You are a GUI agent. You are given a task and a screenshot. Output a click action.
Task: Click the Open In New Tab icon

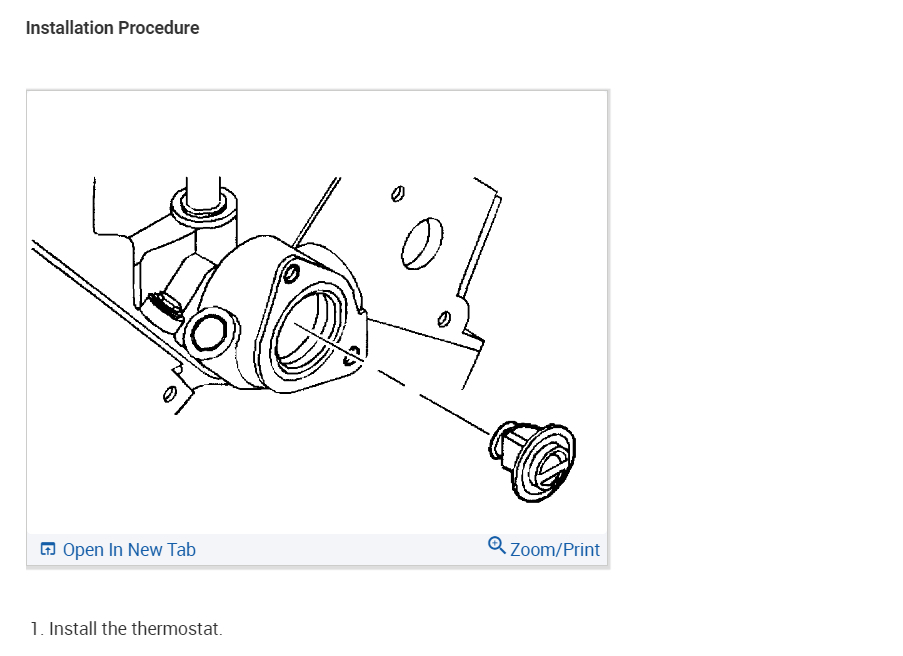[x=48, y=549]
